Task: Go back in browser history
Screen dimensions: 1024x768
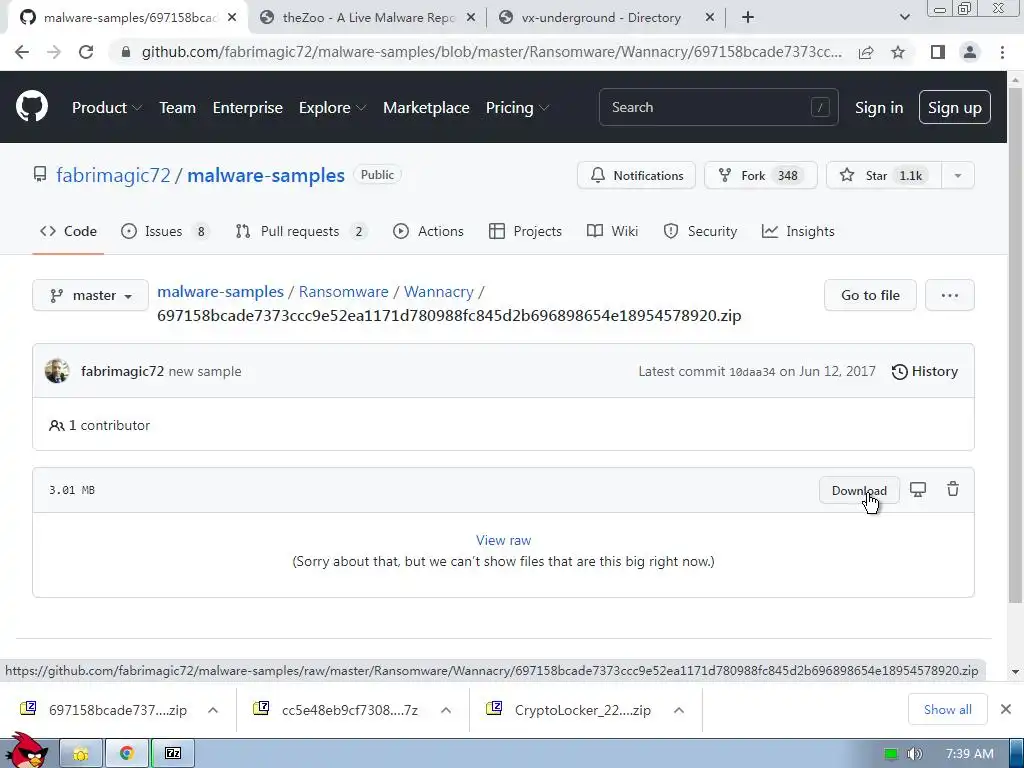Action: [22, 52]
